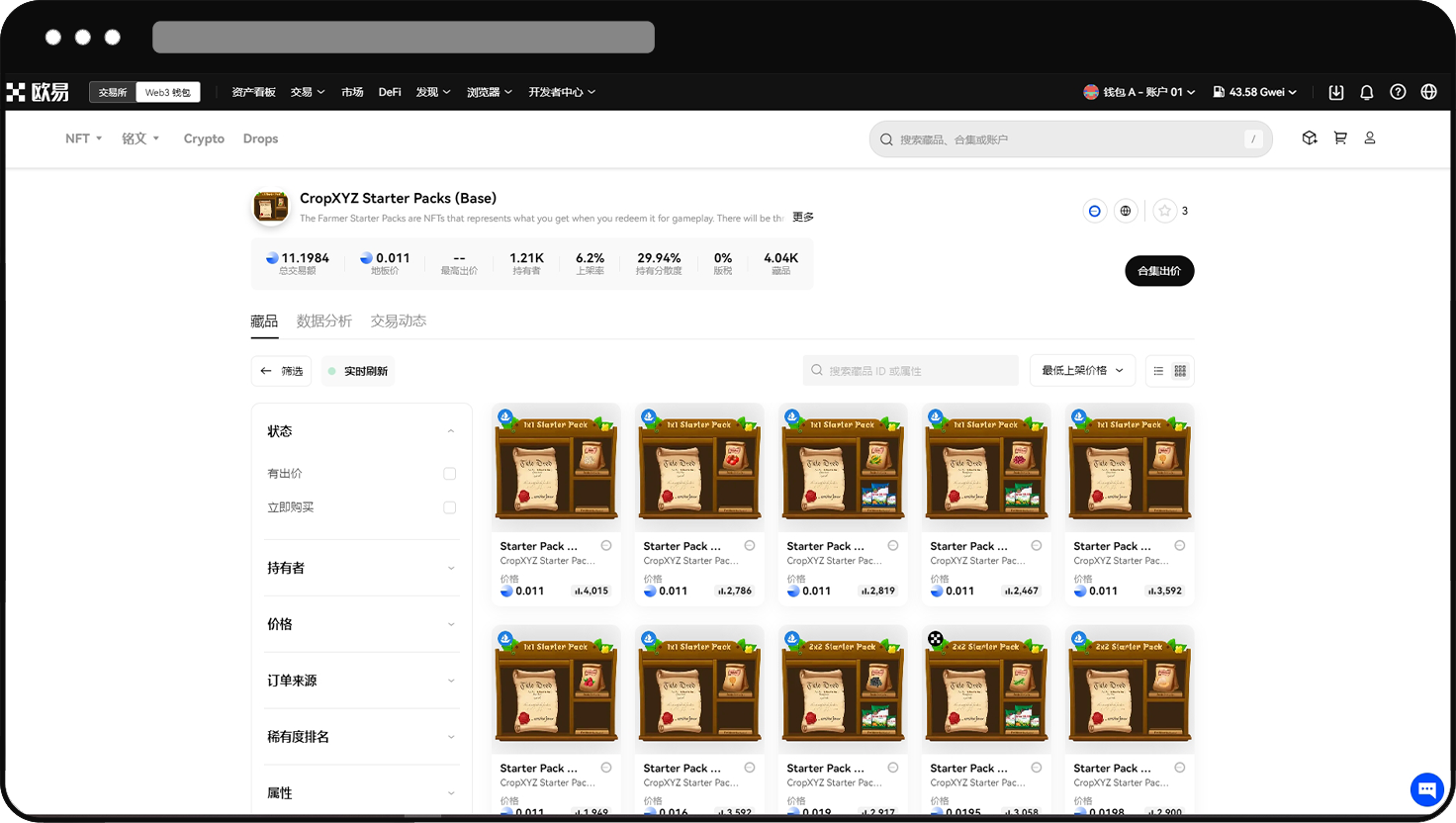
Task: Open the download app icon in top bar
Action: pos(1336,92)
